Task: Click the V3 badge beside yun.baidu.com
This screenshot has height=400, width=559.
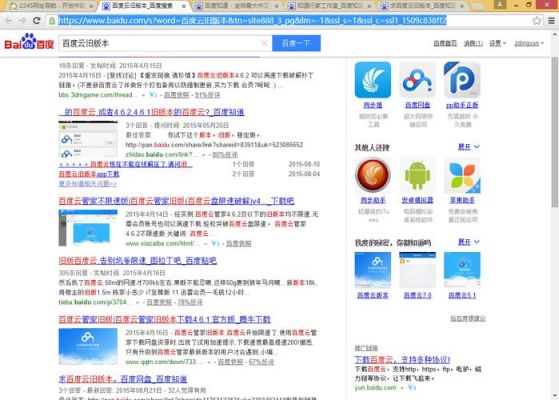Action: coord(411,388)
